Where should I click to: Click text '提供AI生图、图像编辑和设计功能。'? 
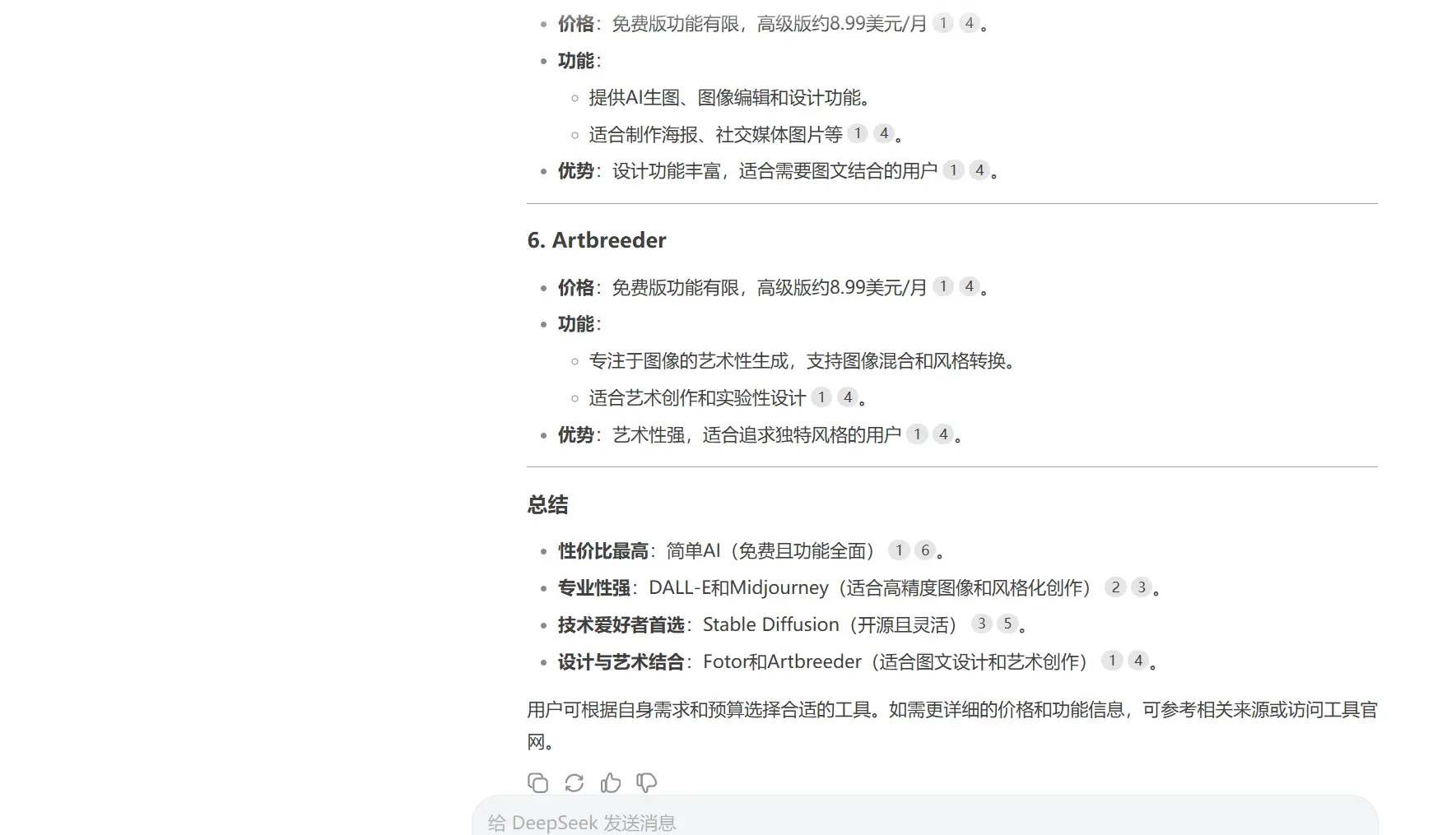tap(729, 98)
